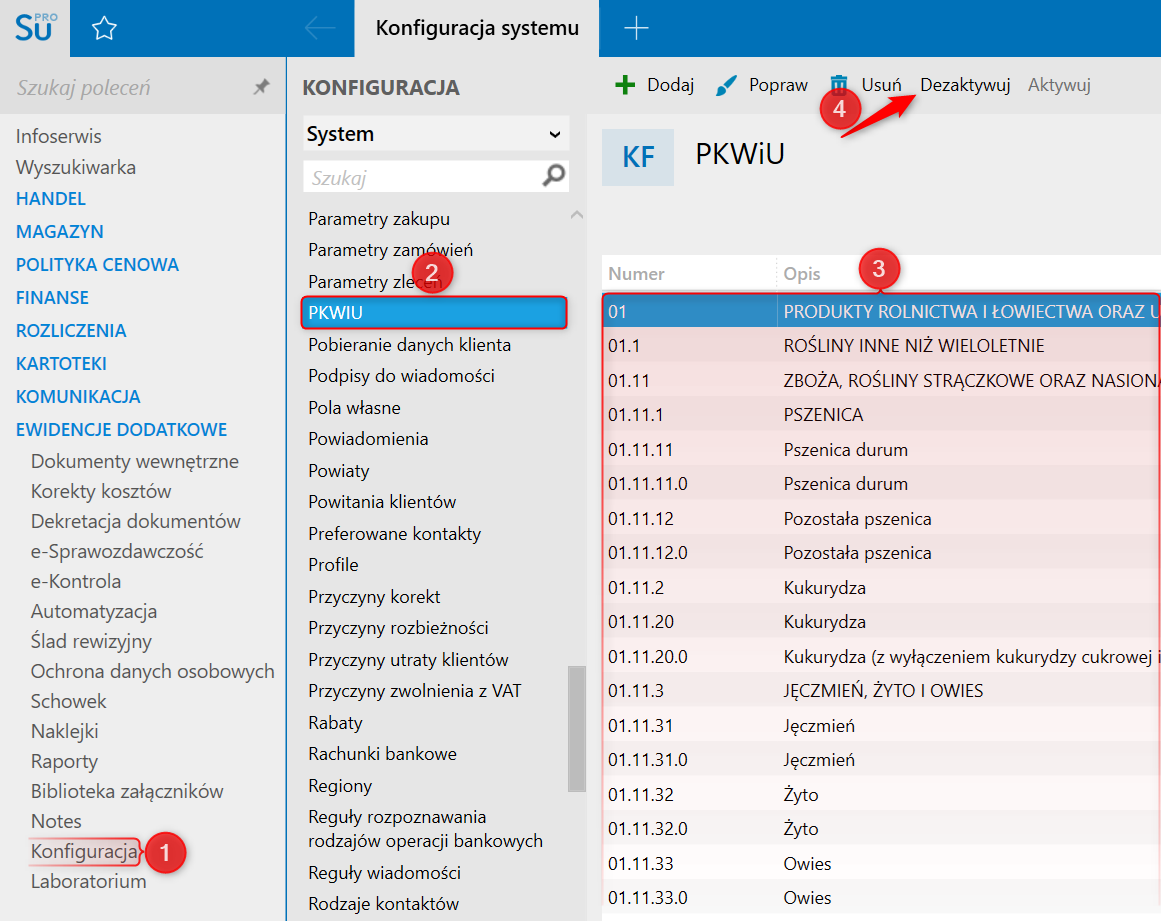Screen dimensions: 1161x921
Task: Open Dekretacja dokumentów
Action: pos(135,521)
